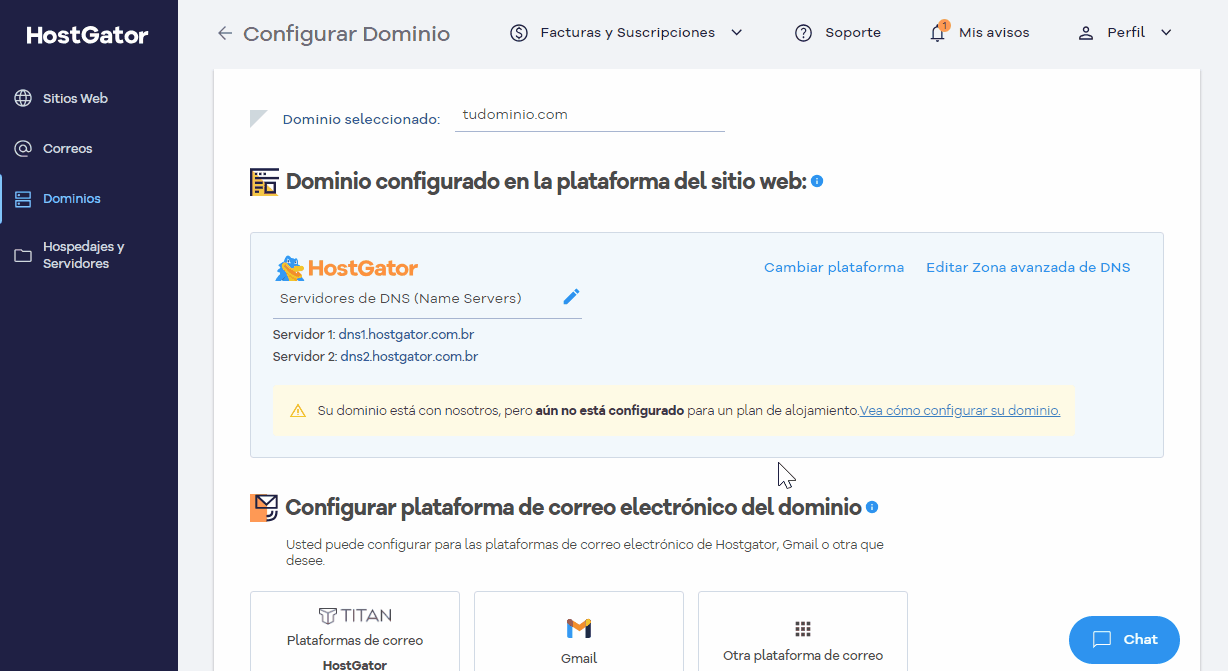Click info icon next to Configurar plataforma de correo
This screenshot has height=671, width=1228.
coord(872,507)
